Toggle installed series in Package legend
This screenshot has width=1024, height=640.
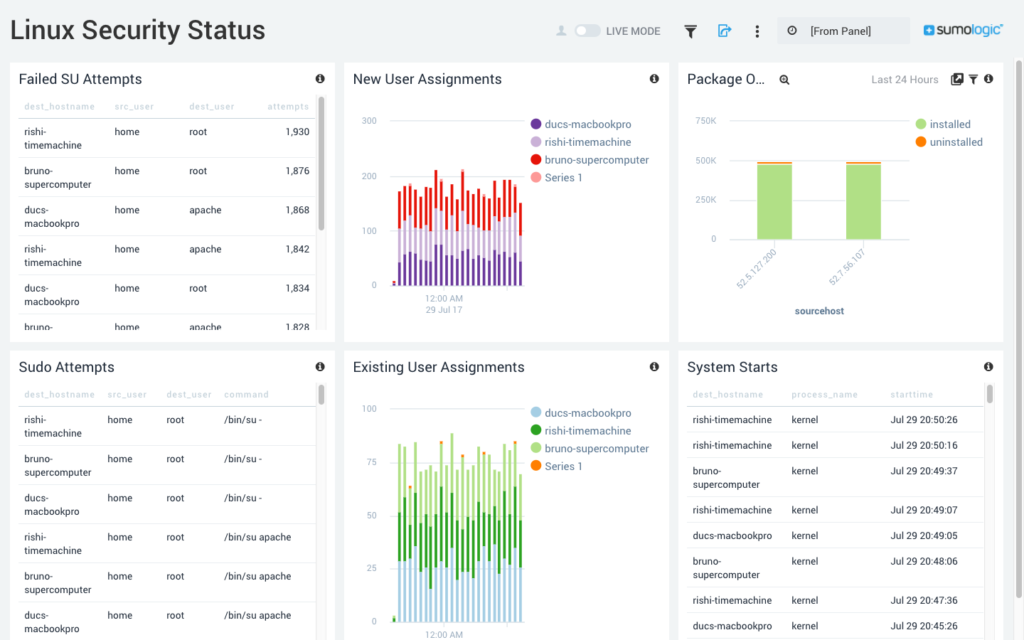tap(943, 124)
